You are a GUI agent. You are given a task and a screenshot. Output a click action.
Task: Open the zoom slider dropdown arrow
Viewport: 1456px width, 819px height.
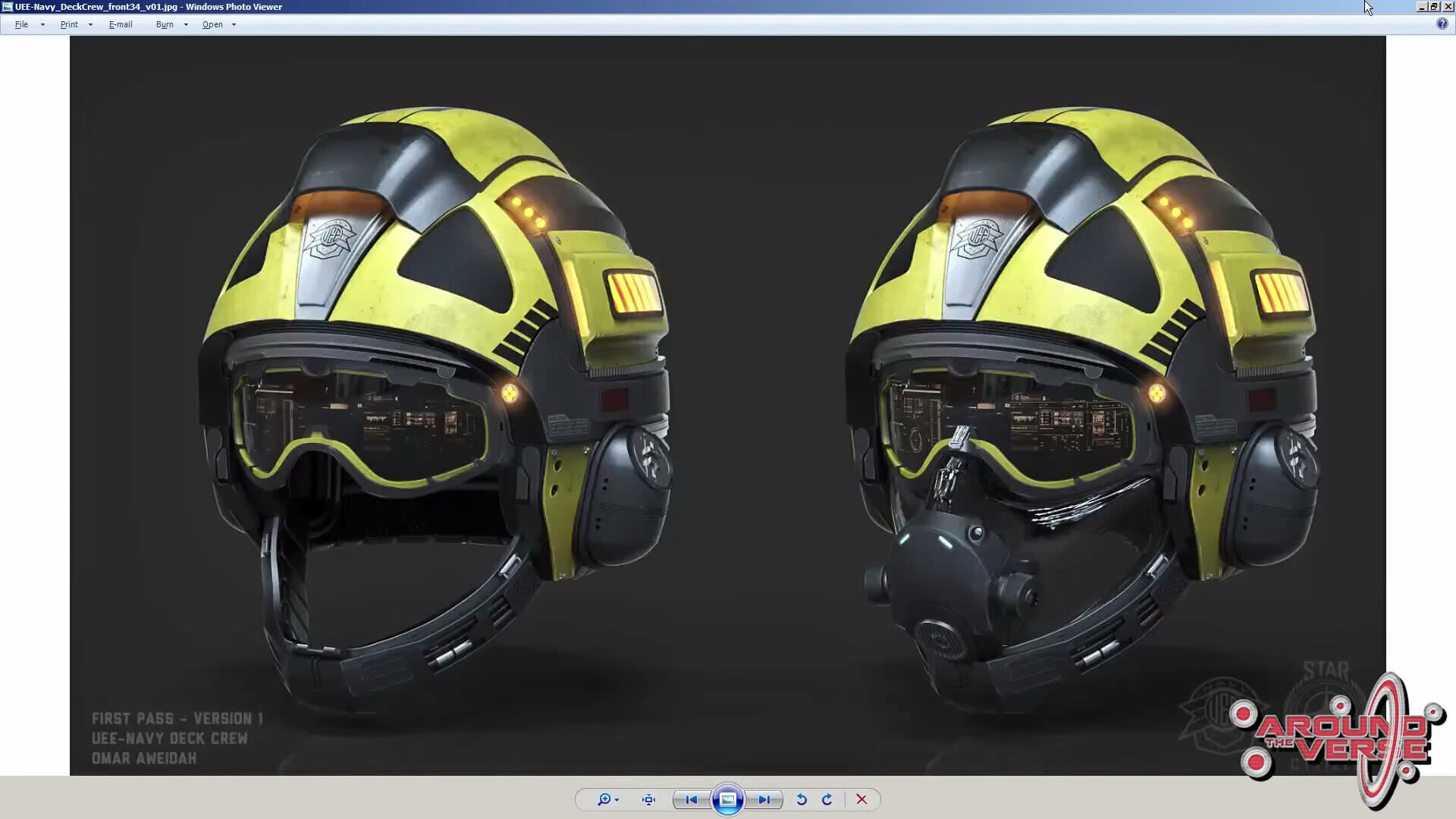point(617,800)
